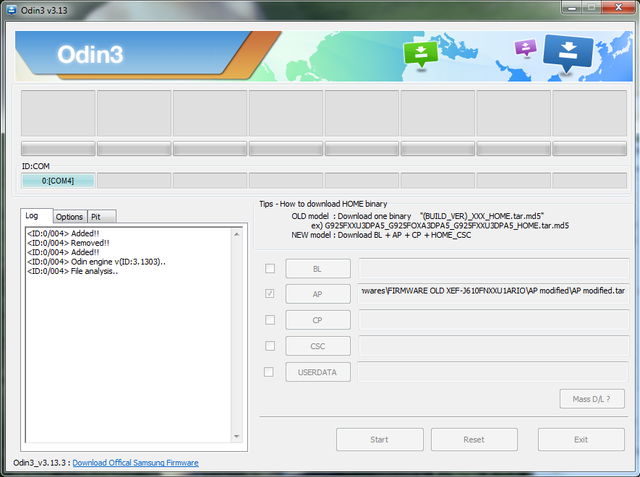
Task: Check the CSC checkbox
Action: coord(270,346)
